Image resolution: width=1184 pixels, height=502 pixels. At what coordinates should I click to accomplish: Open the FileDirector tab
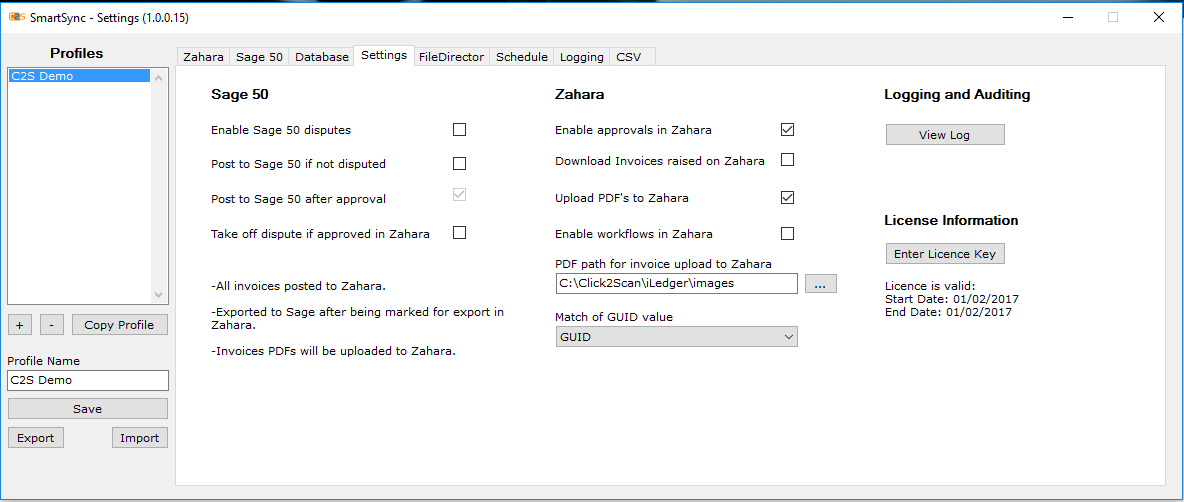click(x=452, y=57)
